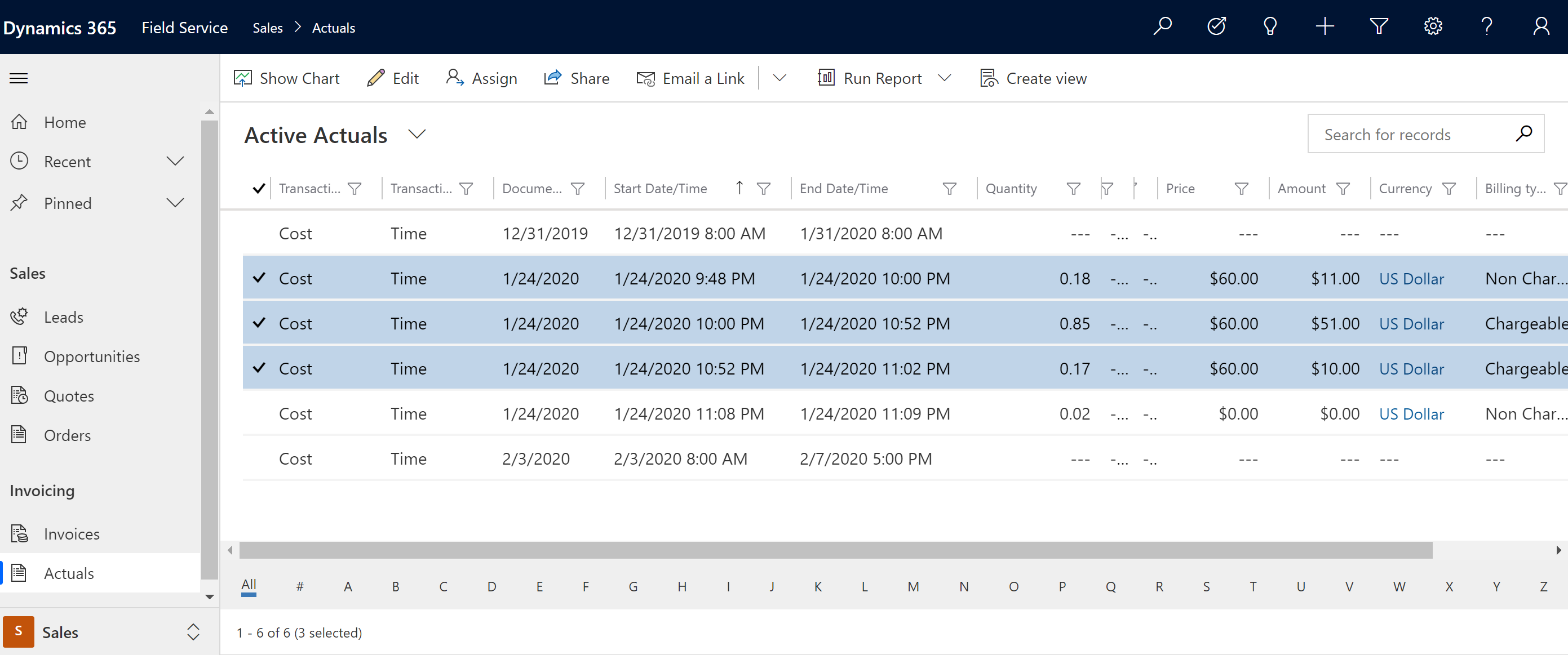Viewport: 1568px width, 655px height.
Task: Click the Create view icon
Action: click(988, 78)
